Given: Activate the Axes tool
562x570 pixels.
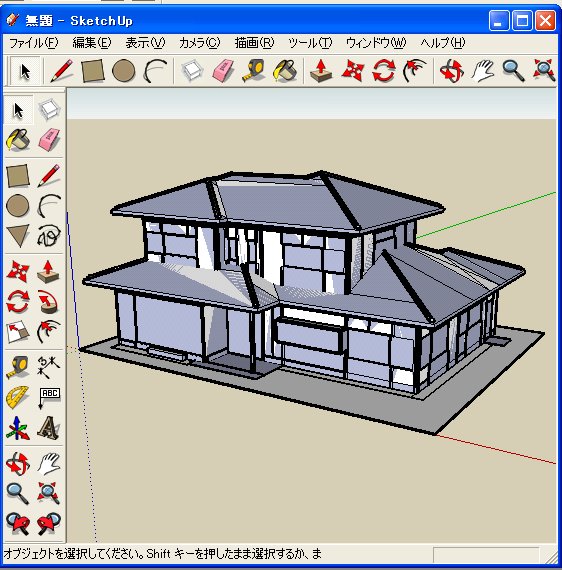Looking at the screenshot, I should tap(17, 428).
